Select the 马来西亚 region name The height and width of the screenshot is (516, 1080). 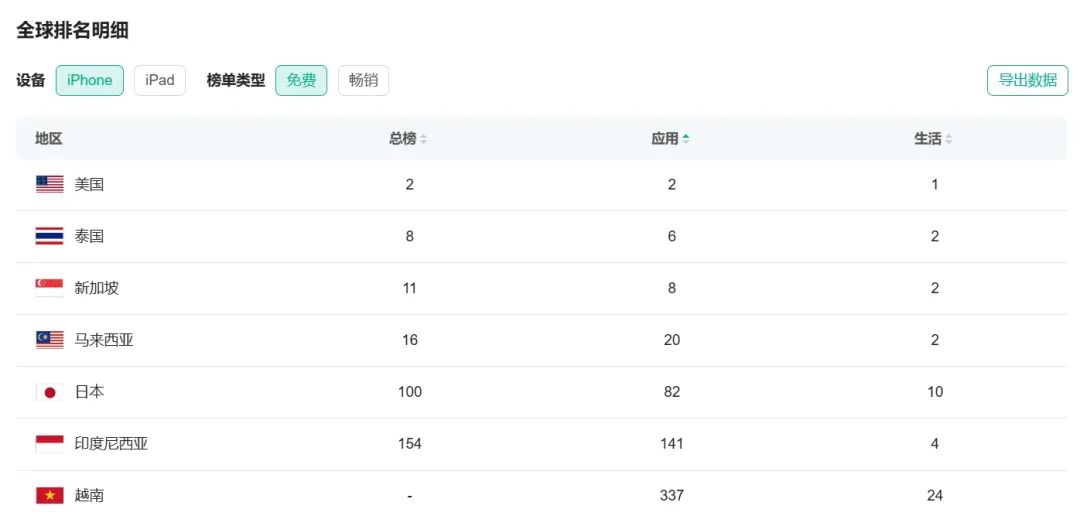coord(104,340)
